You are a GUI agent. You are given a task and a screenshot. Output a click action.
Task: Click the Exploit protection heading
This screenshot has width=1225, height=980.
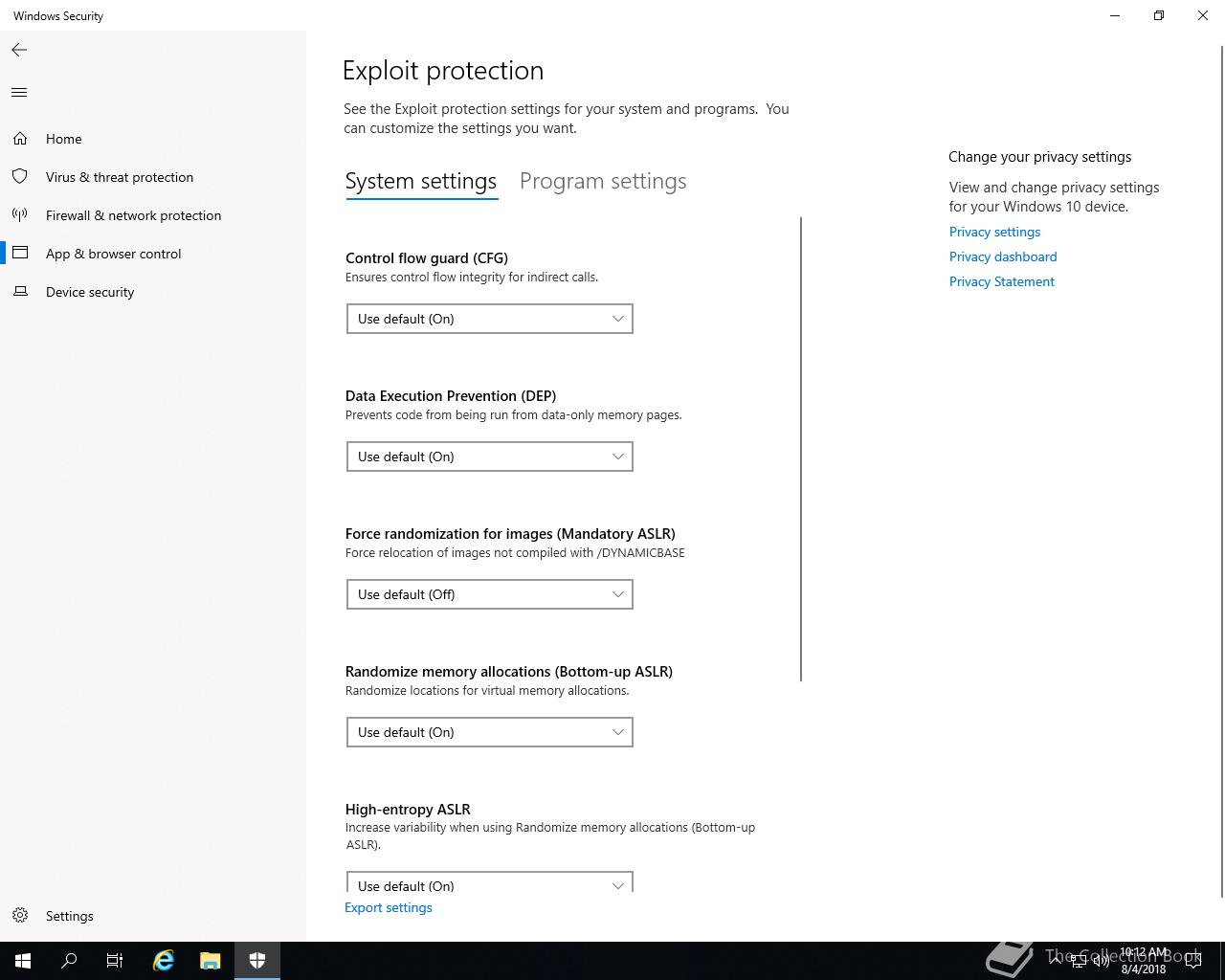pyautogui.click(x=443, y=70)
